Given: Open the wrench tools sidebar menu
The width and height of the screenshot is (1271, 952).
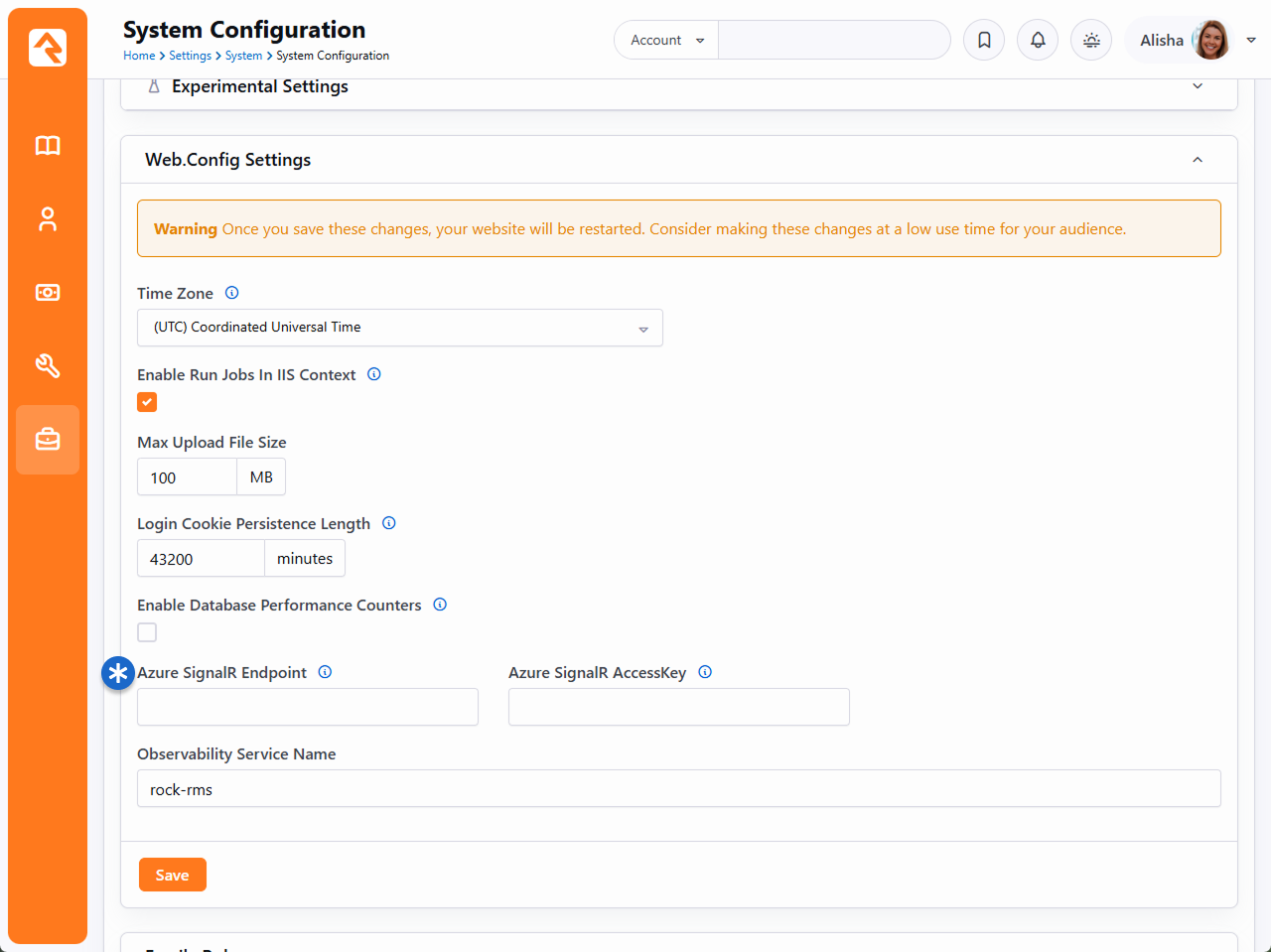Looking at the screenshot, I should (x=48, y=366).
